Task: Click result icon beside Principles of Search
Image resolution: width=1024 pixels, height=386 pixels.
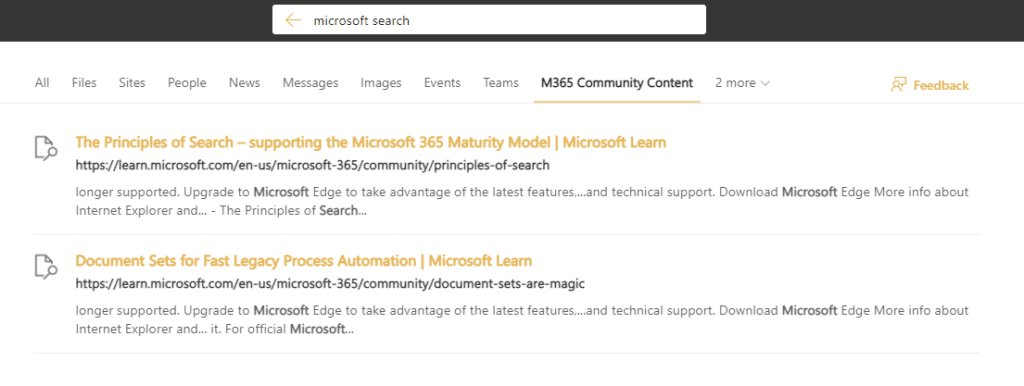Action: click(x=46, y=148)
